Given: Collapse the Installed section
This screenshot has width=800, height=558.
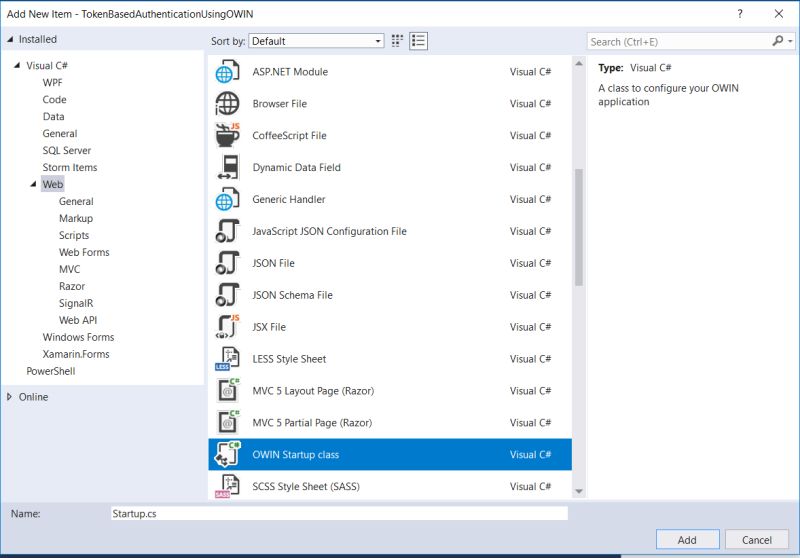Looking at the screenshot, I should [10, 39].
